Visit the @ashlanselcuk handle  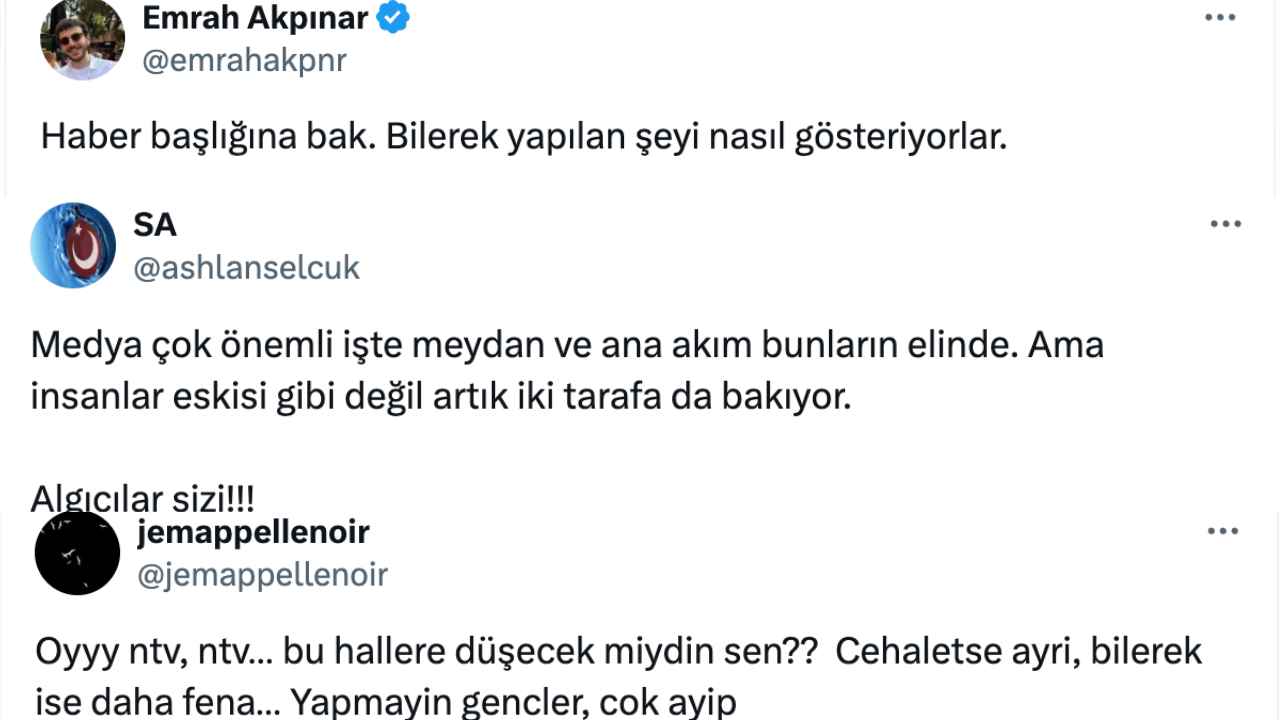pyautogui.click(x=246, y=268)
